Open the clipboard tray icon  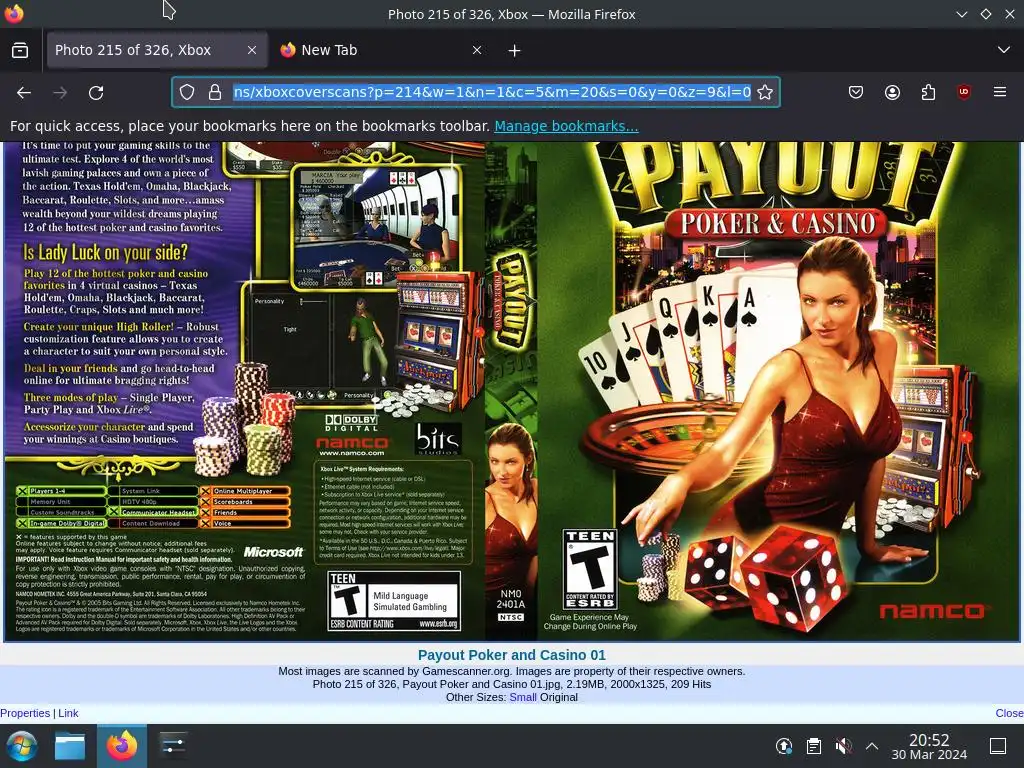[x=814, y=746]
